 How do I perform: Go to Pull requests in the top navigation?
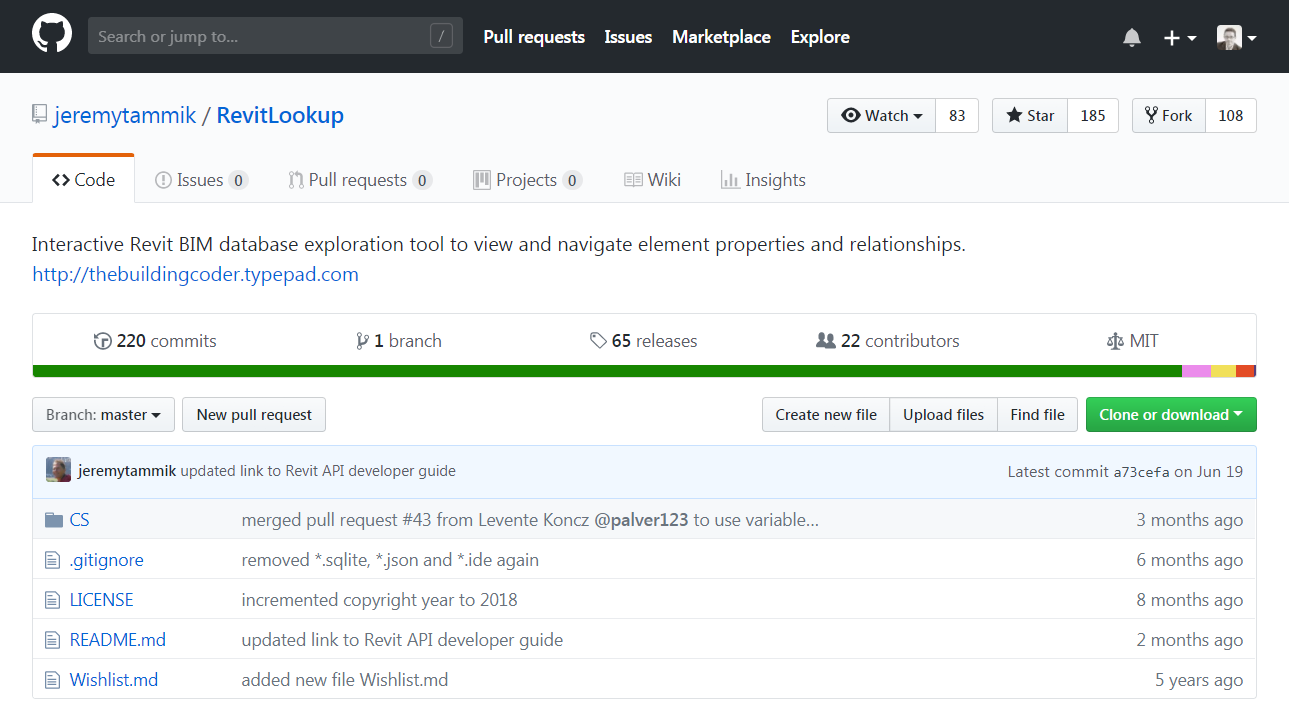click(534, 37)
